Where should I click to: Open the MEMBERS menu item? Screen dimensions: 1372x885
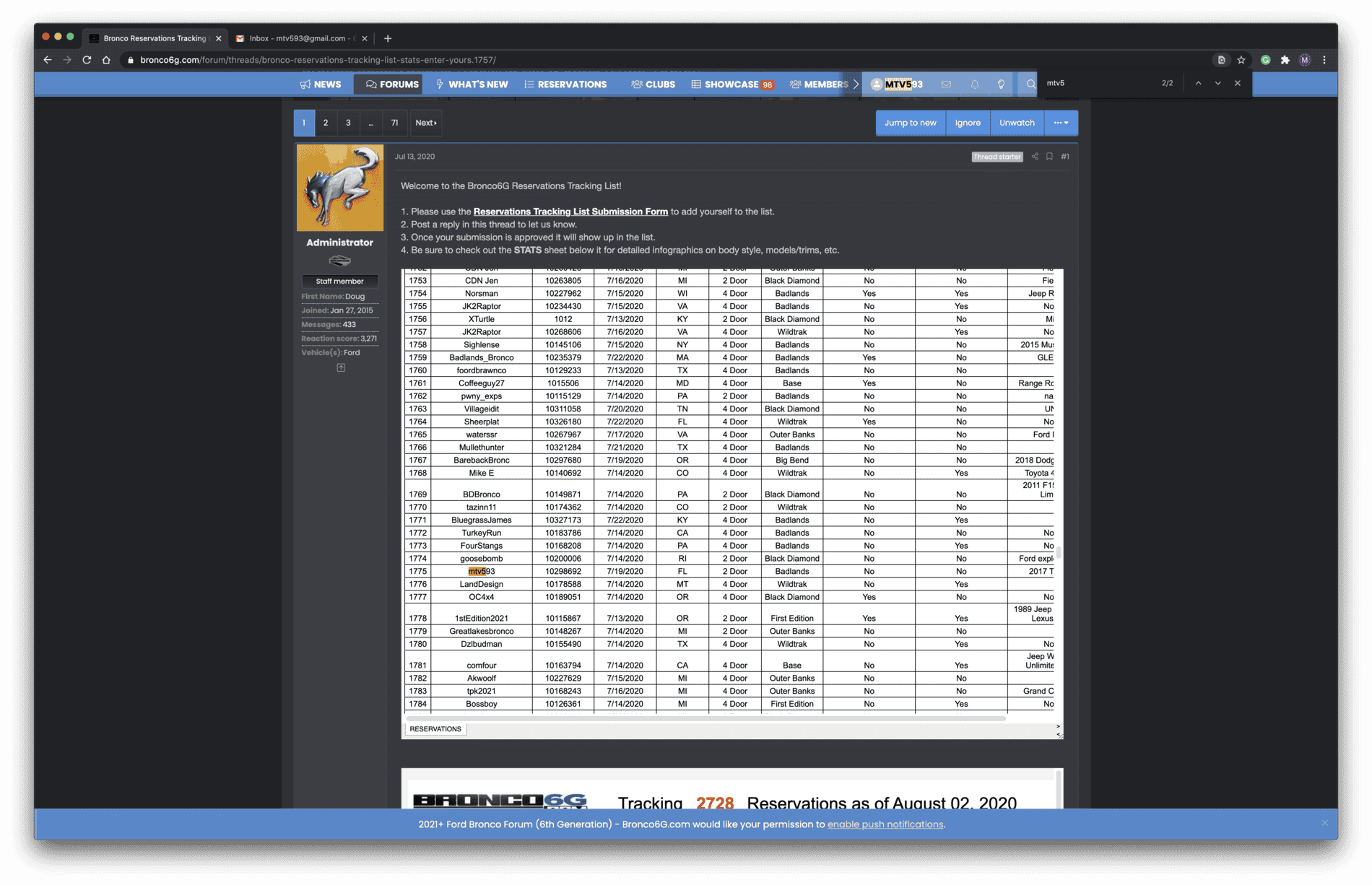pyautogui.click(x=820, y=84)
